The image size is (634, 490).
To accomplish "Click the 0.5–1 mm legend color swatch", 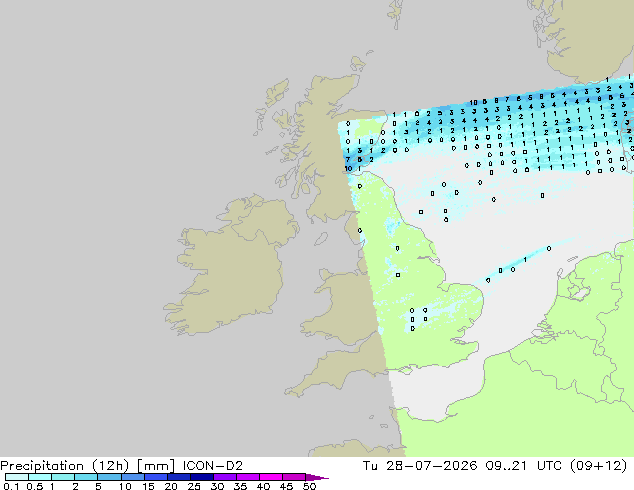I will (40, 477).
